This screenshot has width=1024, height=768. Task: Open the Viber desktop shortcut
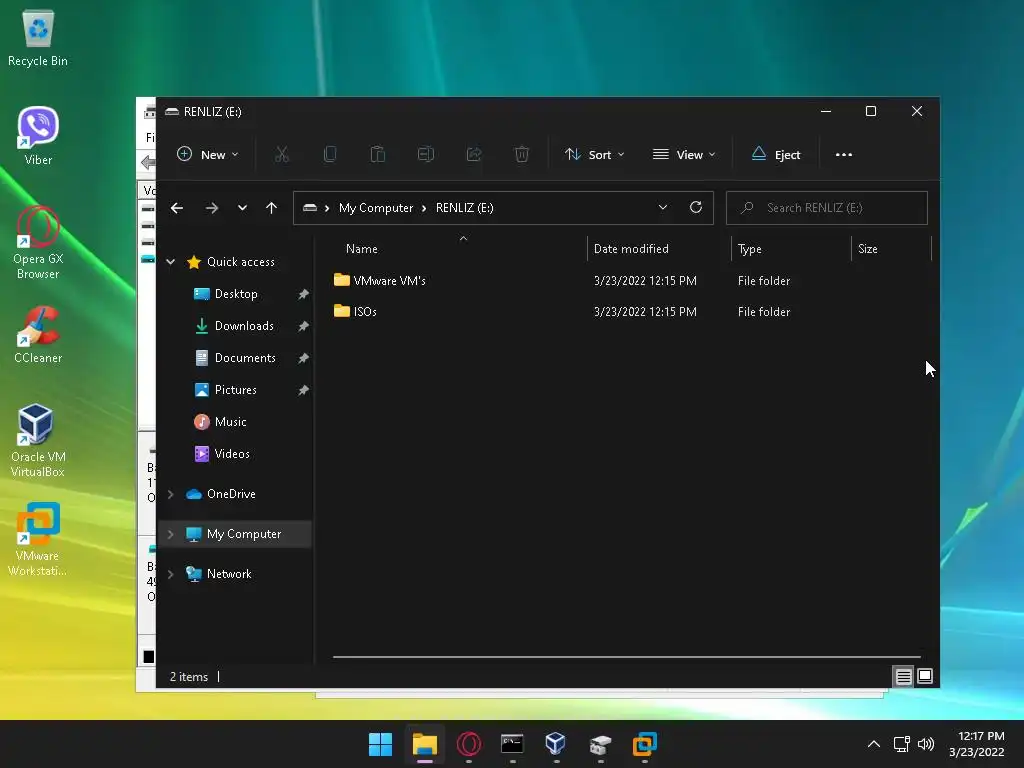click(x=38, y=136)
